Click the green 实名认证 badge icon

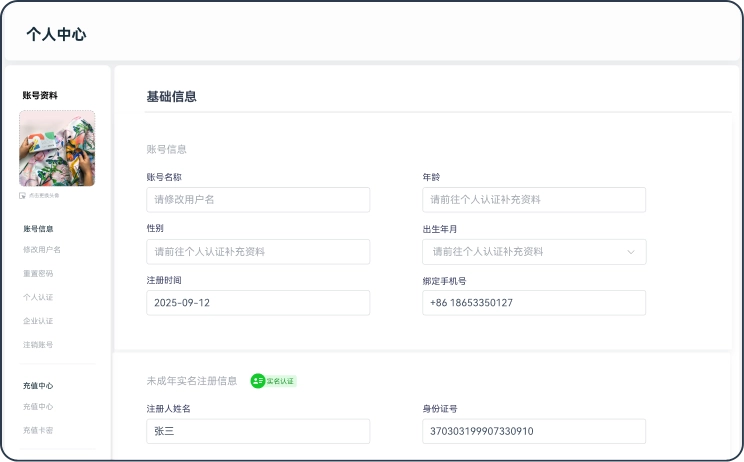tap(257, 381)
